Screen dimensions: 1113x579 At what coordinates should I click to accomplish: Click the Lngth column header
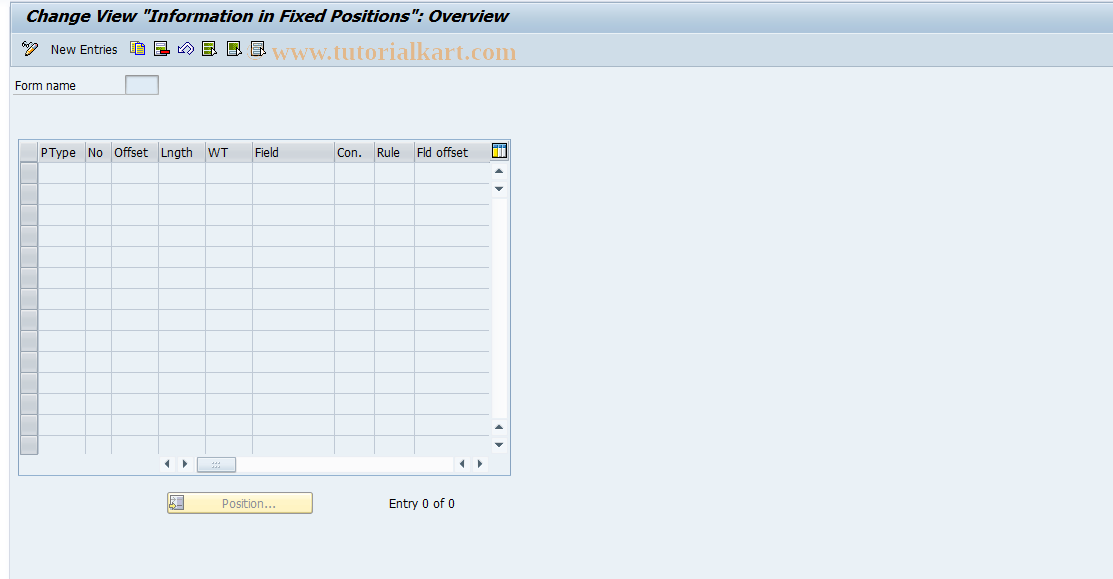pos(182,153)
